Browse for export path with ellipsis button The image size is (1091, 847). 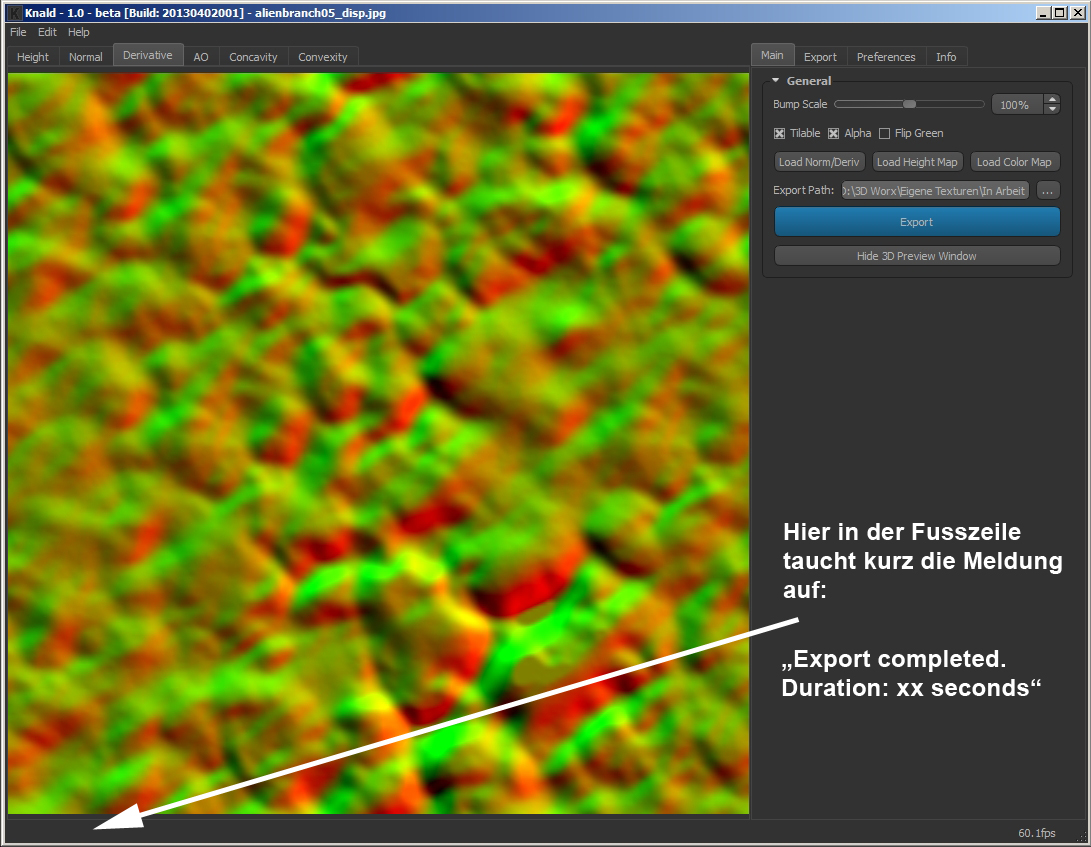point(1048,191)
